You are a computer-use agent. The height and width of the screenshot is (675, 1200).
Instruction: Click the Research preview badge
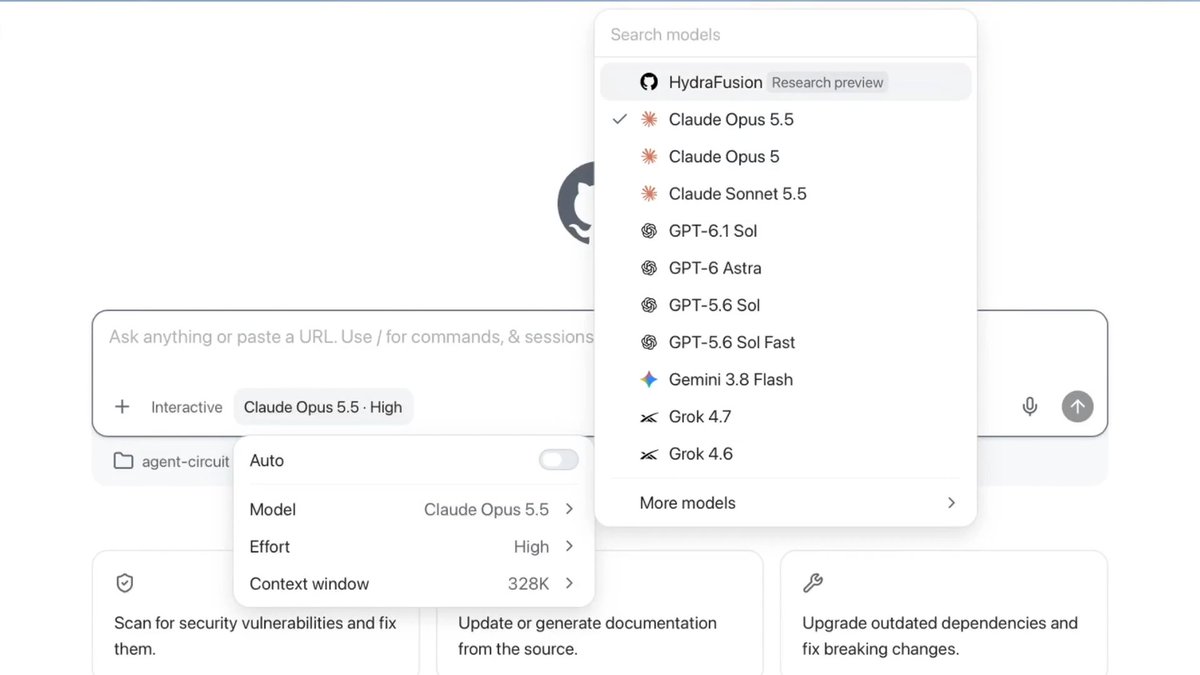(x=827, y=82)
